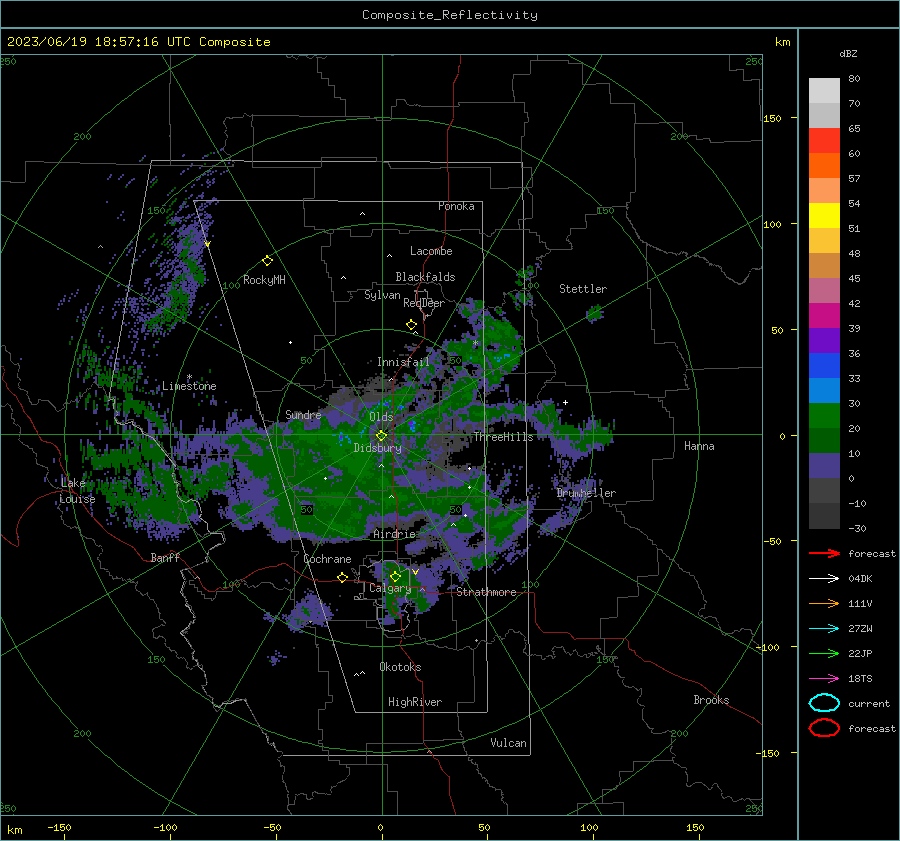Click the purple 39-36 dBZ color swatch
Screen dimensions: 900x841
pyautogui.click(x=824, y=341)
